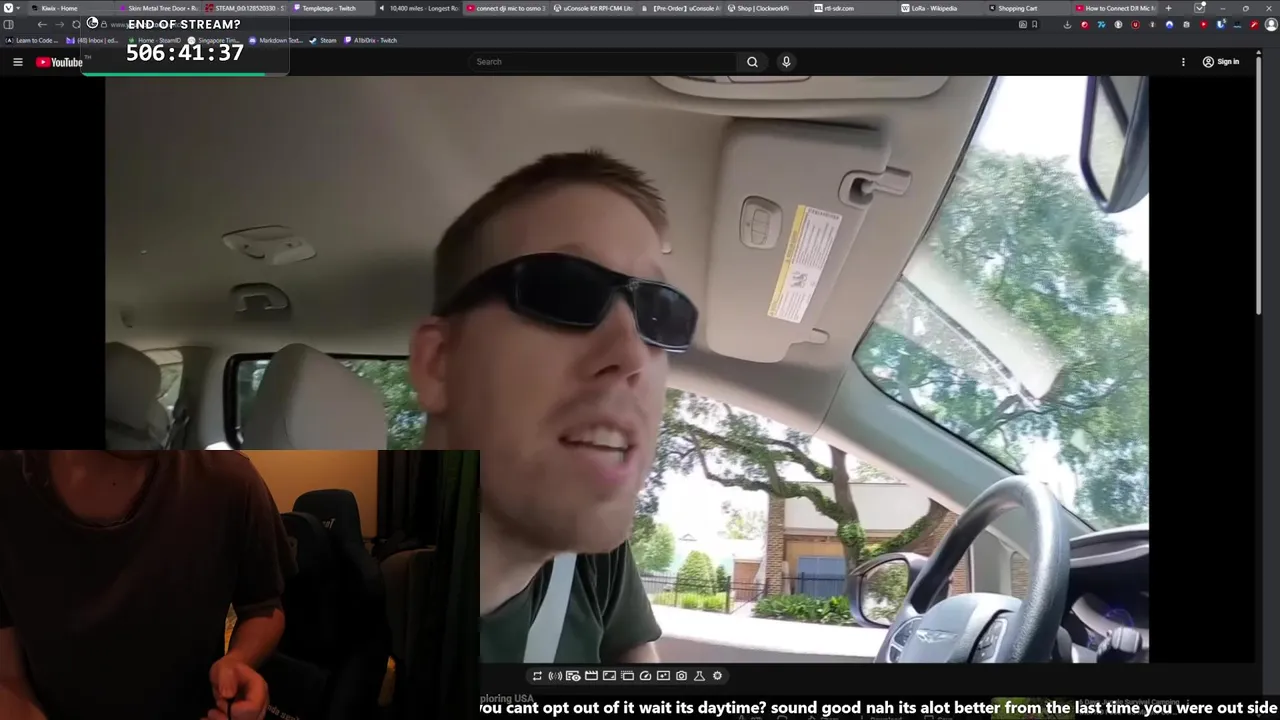This screenshot has height=720, width=1280.
Task: Reload the page with the refresh icon
Action: click(76, 24)
